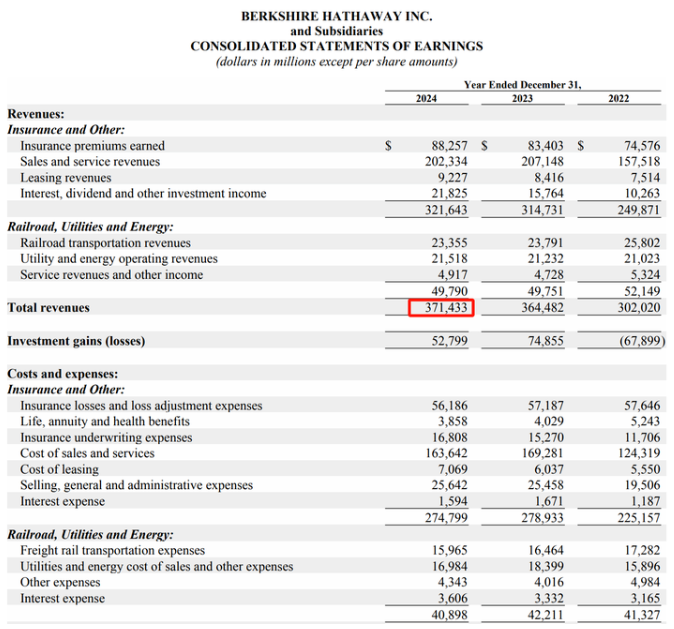This screenshot has width=674, height=629.
Task: Select the value 17,282
Action: [642, 551]
